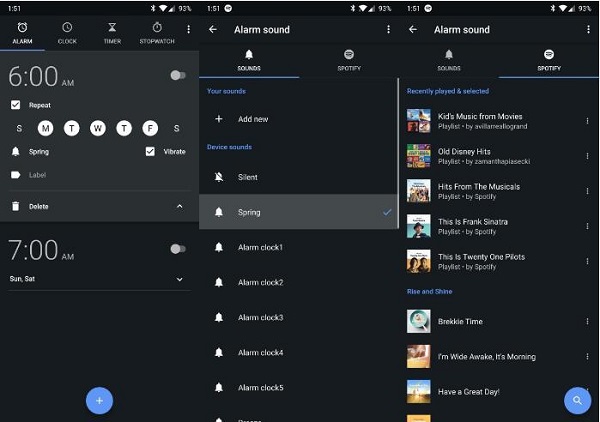The image size is (600, 422).
Task: Open options for Hits From The Musicals
Action: pyautogui.click(x=587, y=191)
